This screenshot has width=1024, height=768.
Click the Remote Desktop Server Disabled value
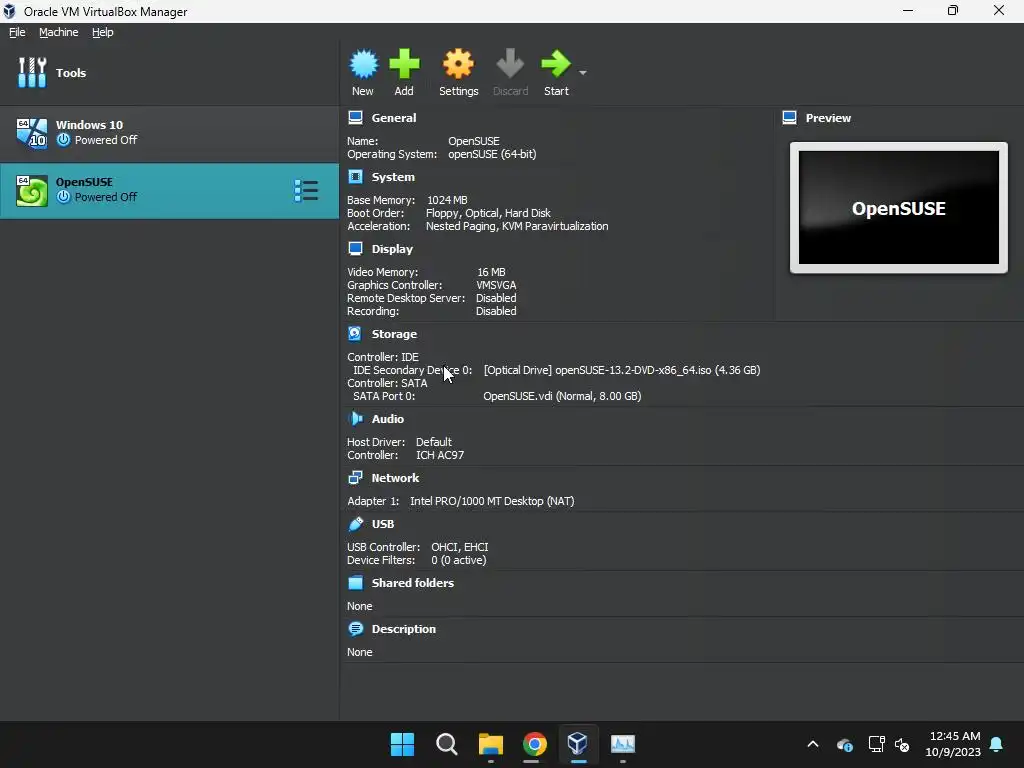[496, 298]
